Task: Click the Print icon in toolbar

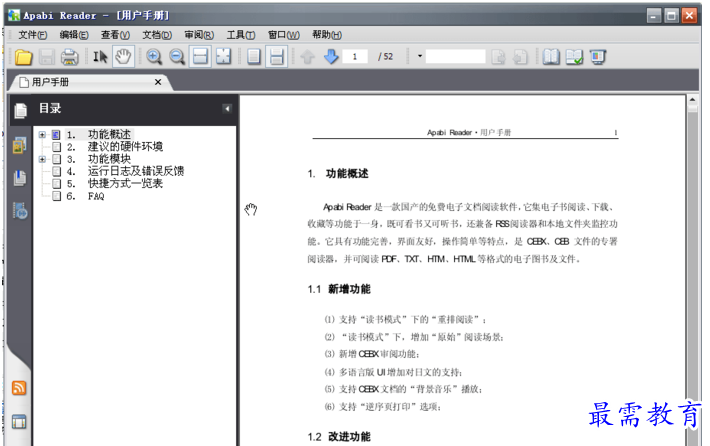Action: [69, 57]
